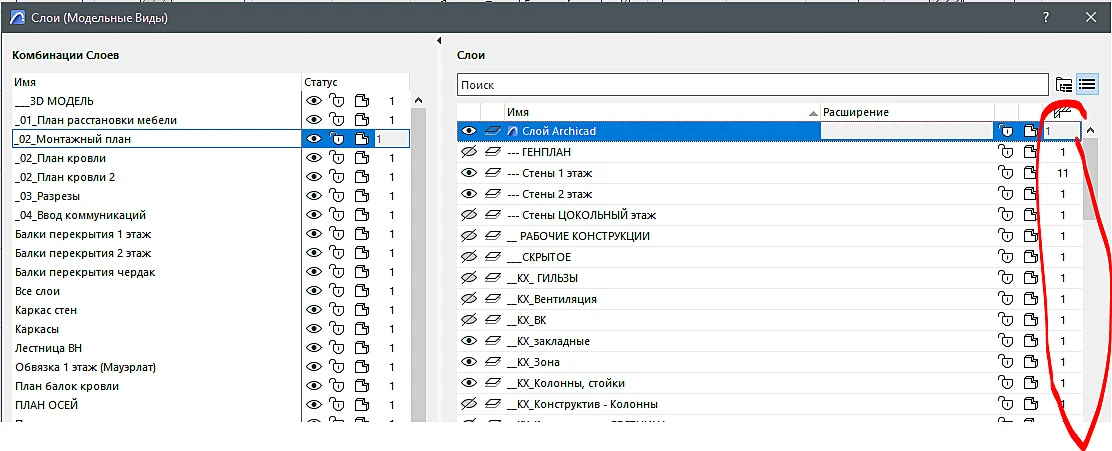Click lock icon of КХ_ ГИЛЬЗЫ layer

(x=1006, y=278)
